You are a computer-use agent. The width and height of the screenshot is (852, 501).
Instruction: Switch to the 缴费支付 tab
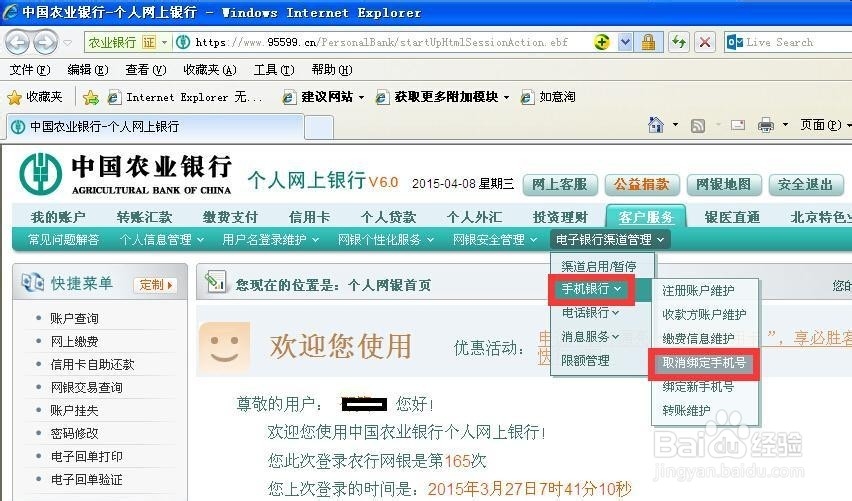pyautogui.click(x=230, y=217)
